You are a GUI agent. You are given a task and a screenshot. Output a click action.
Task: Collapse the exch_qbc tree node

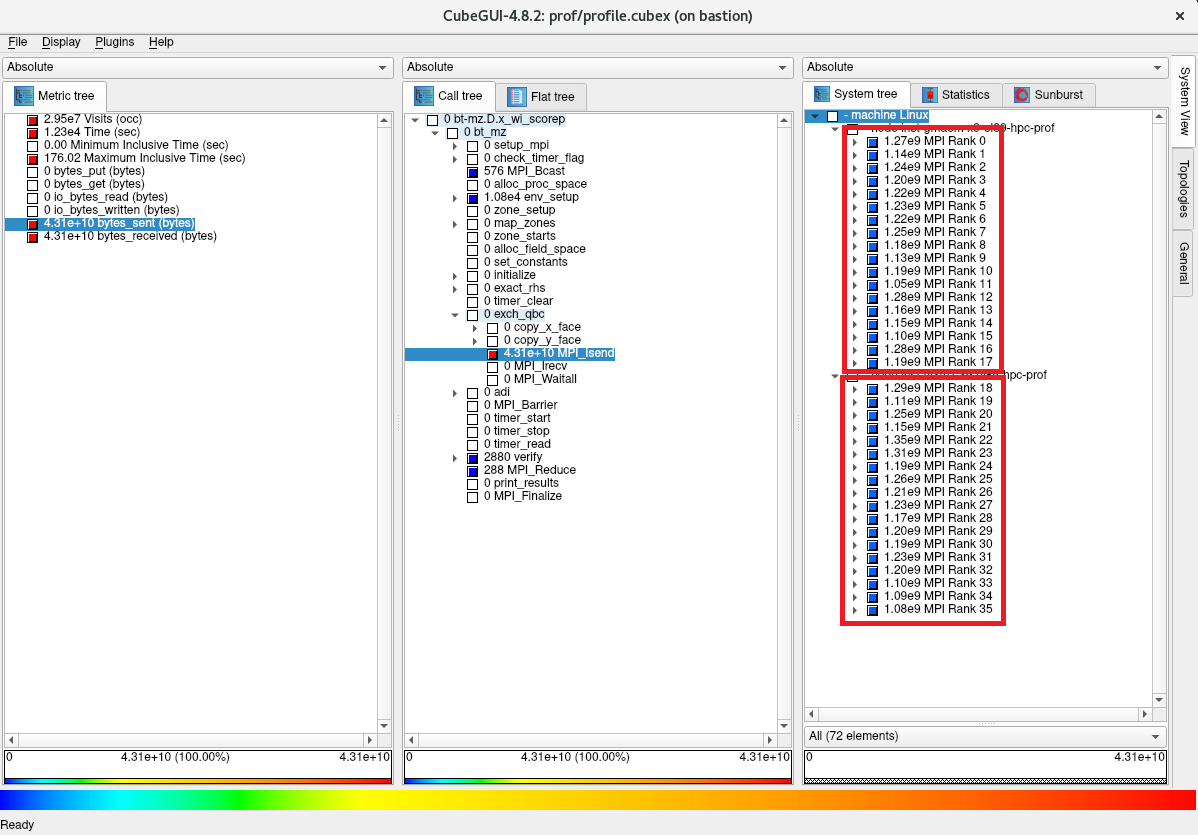tap(455, 315)
